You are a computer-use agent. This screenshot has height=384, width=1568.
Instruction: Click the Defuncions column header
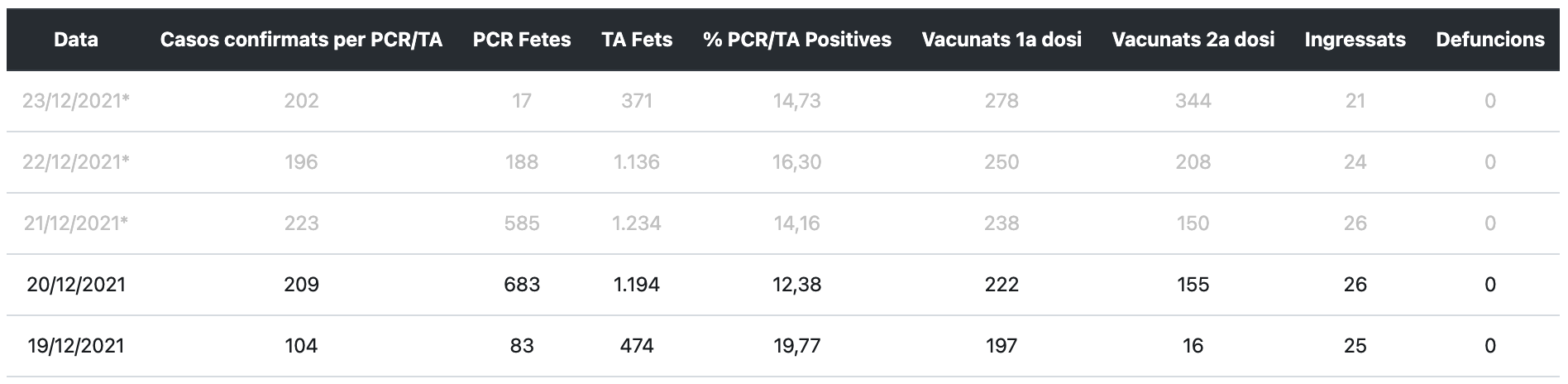[1490, 40]
